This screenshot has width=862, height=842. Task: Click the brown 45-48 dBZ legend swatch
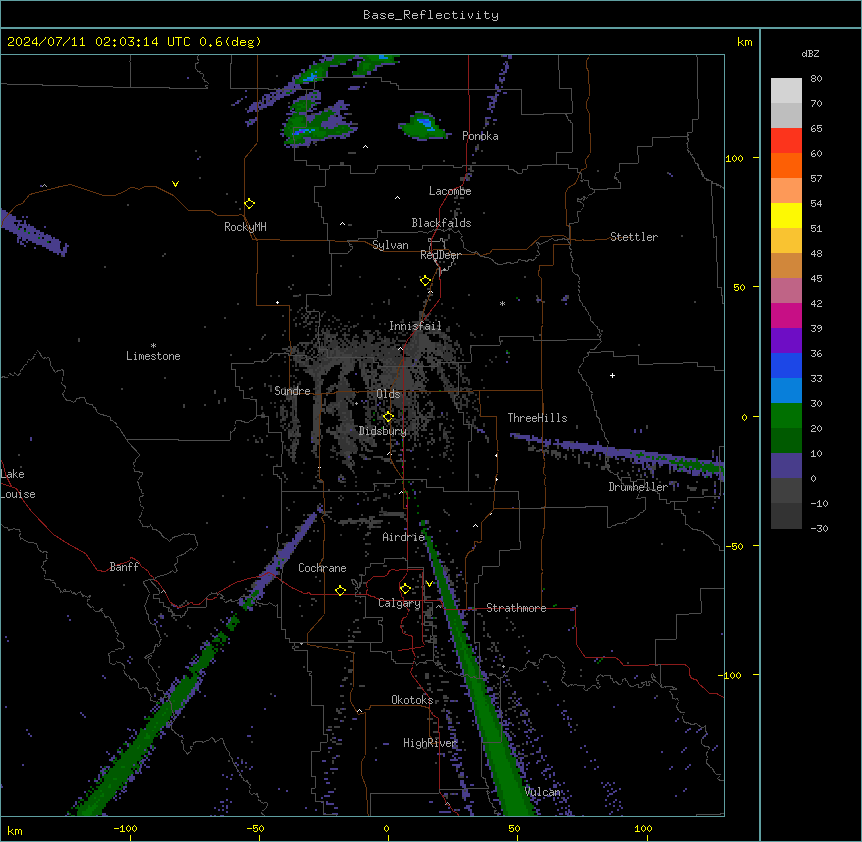click(x=786, y=265)
